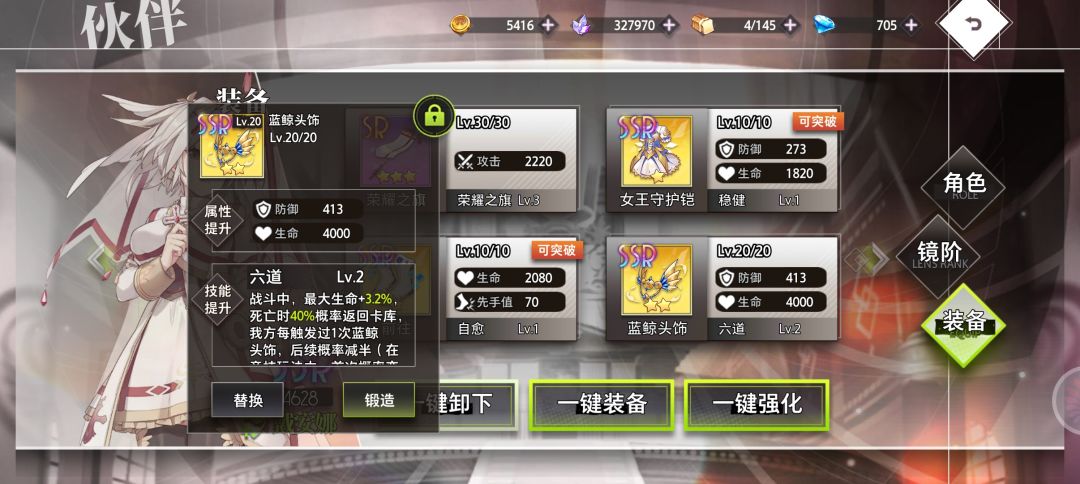Screen dimensions: 1080x484
Task: Open the 荣耀之旗 weapon card
Action: coord(512,160)
